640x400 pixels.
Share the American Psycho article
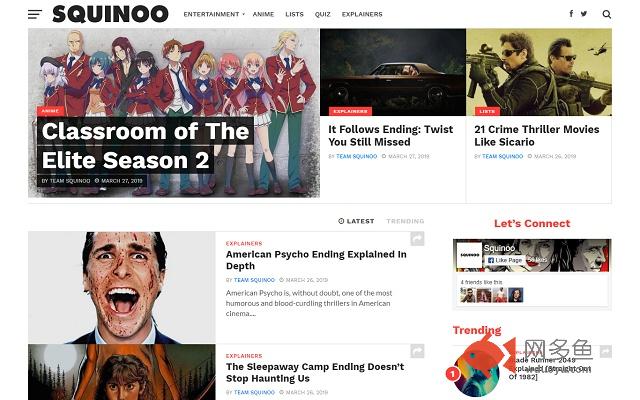point(417,238)
